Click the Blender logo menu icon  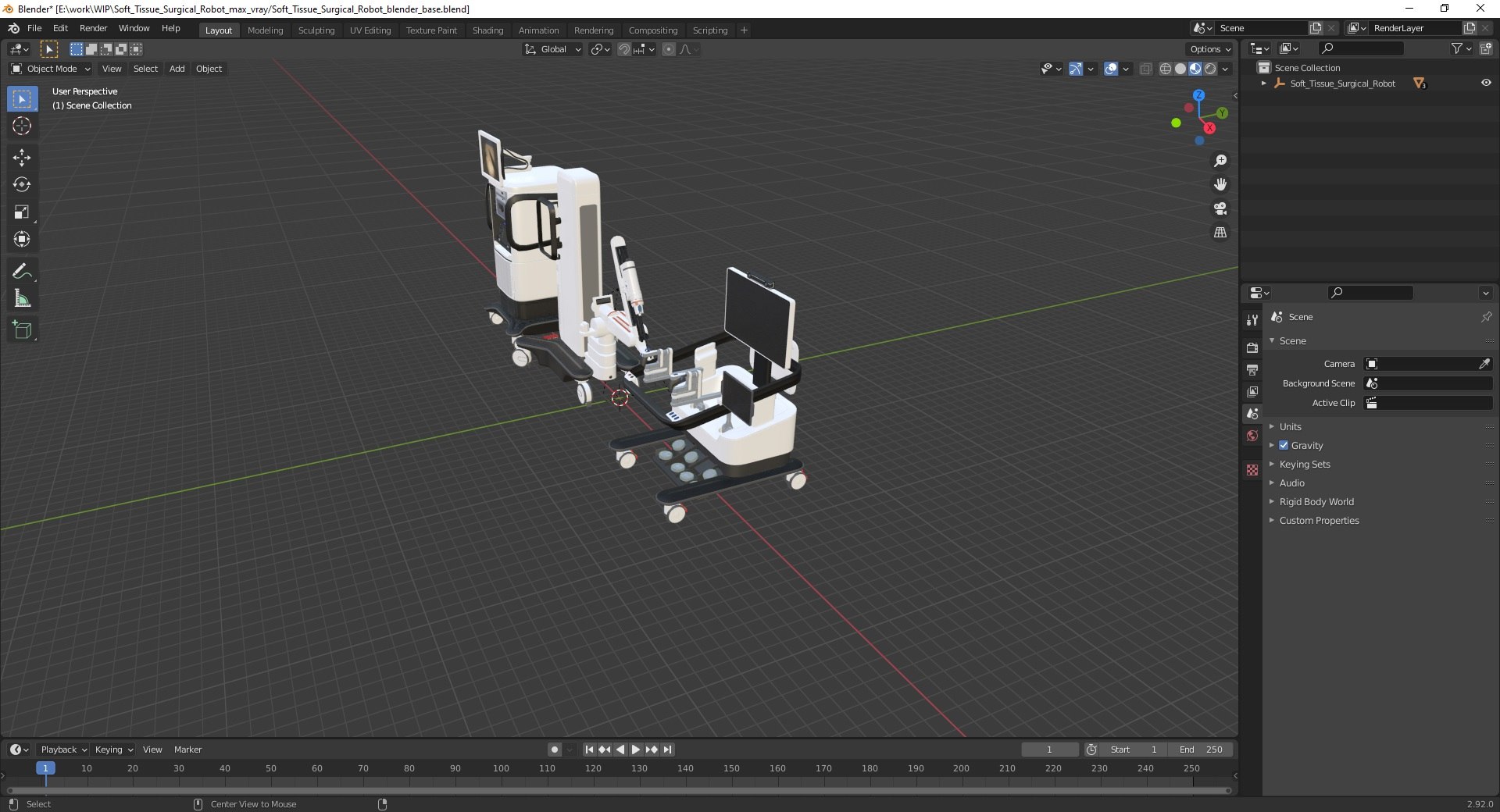(x=13, y=28)
